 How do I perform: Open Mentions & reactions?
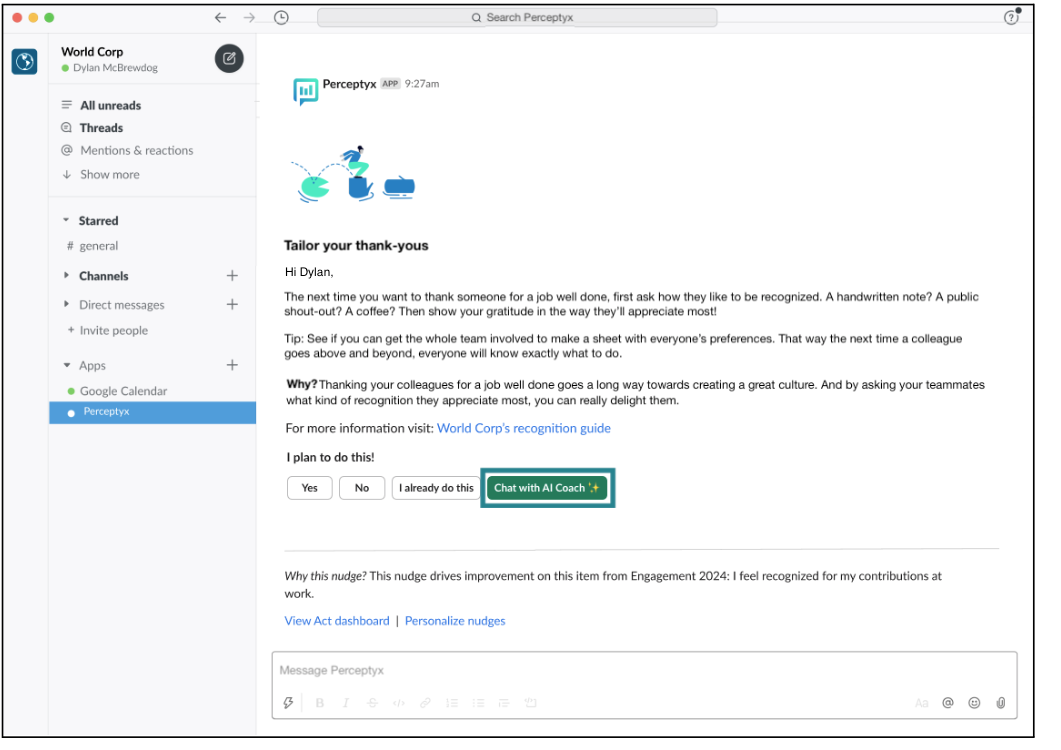pos(136,150)
